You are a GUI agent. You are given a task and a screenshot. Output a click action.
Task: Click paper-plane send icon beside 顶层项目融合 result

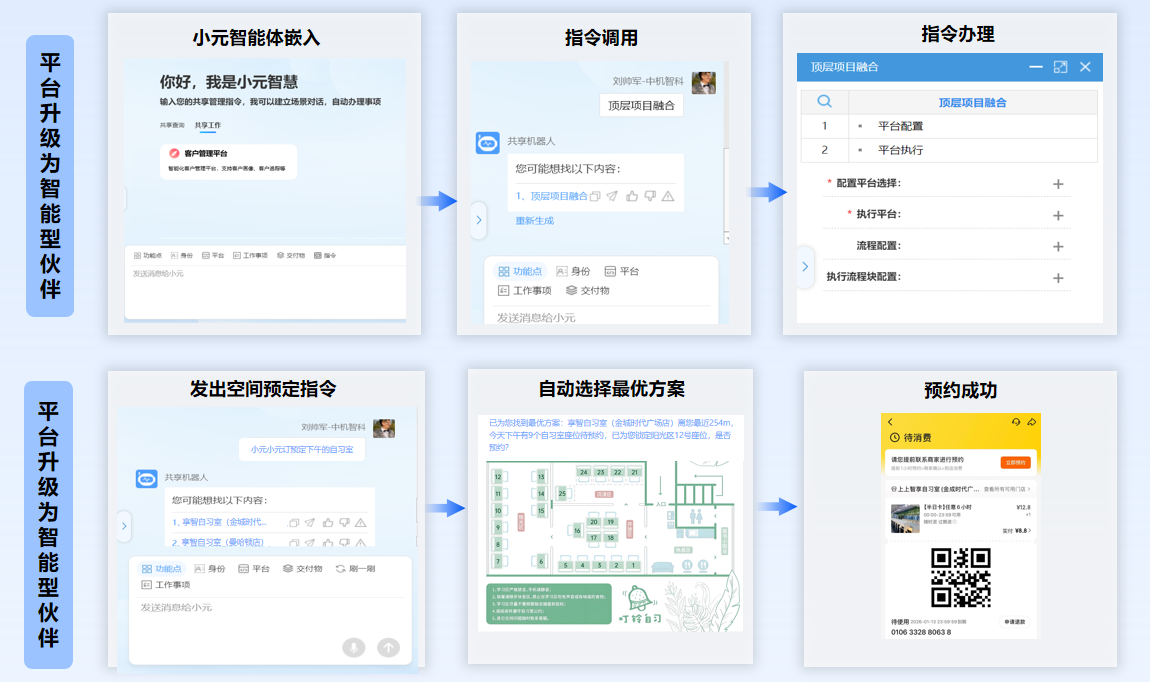tap(613, 196)
